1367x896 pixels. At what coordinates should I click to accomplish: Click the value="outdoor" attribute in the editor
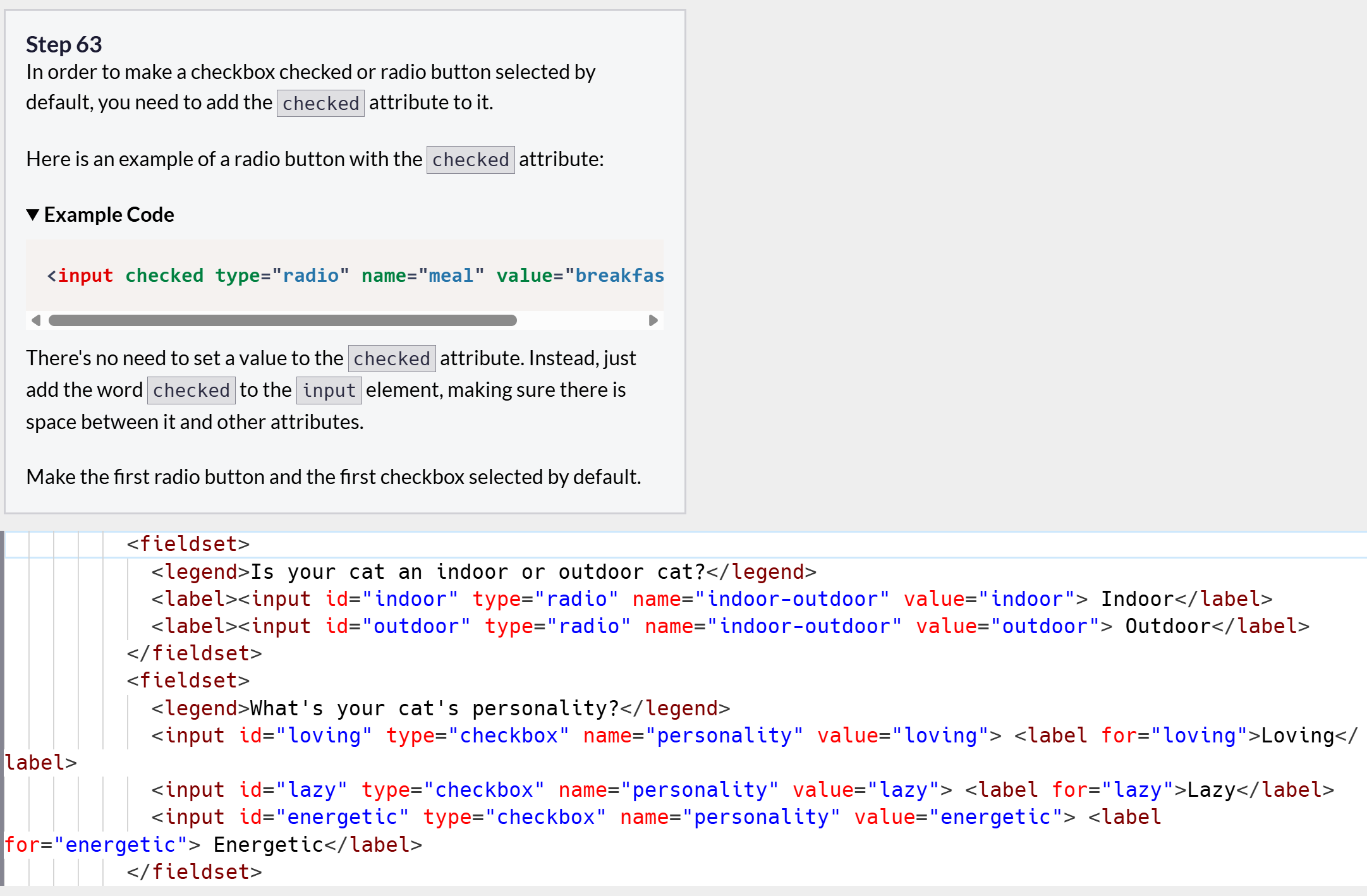(1008, 626)
